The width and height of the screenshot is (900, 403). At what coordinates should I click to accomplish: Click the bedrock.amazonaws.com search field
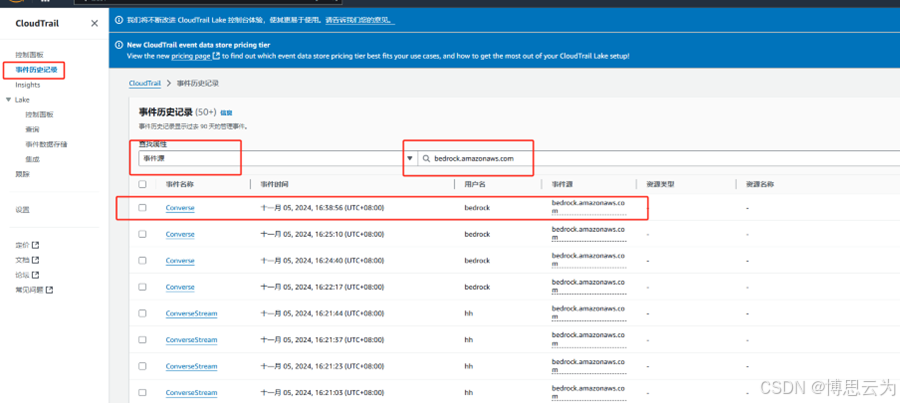pos(659,158)
